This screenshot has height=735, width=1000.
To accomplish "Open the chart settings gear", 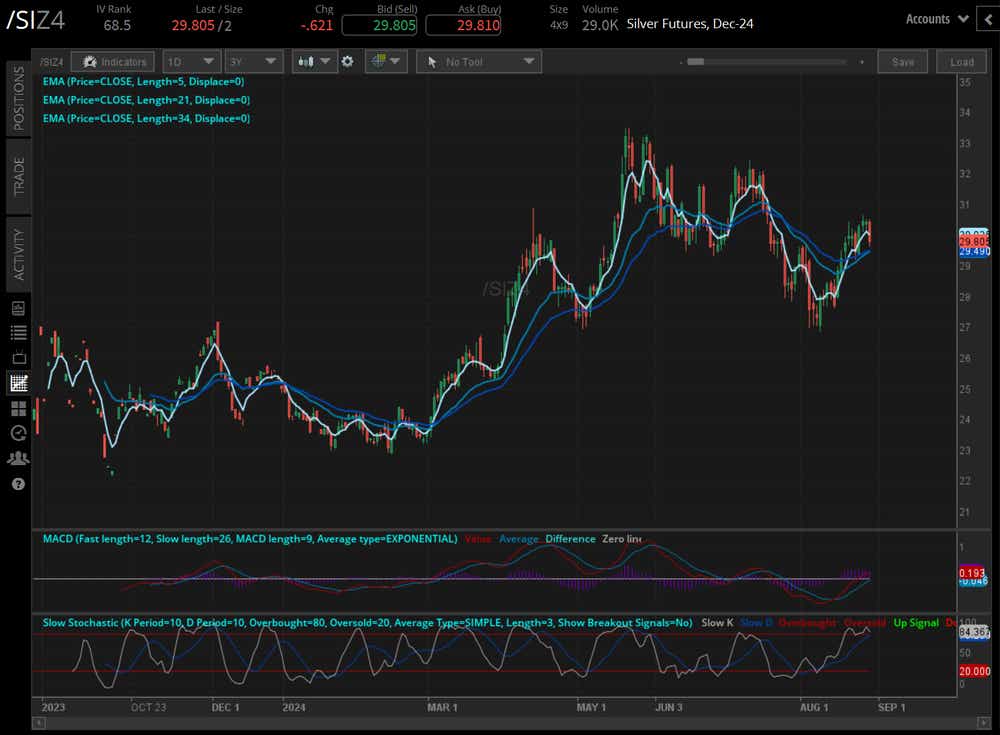I will click(x=348, y=61).
